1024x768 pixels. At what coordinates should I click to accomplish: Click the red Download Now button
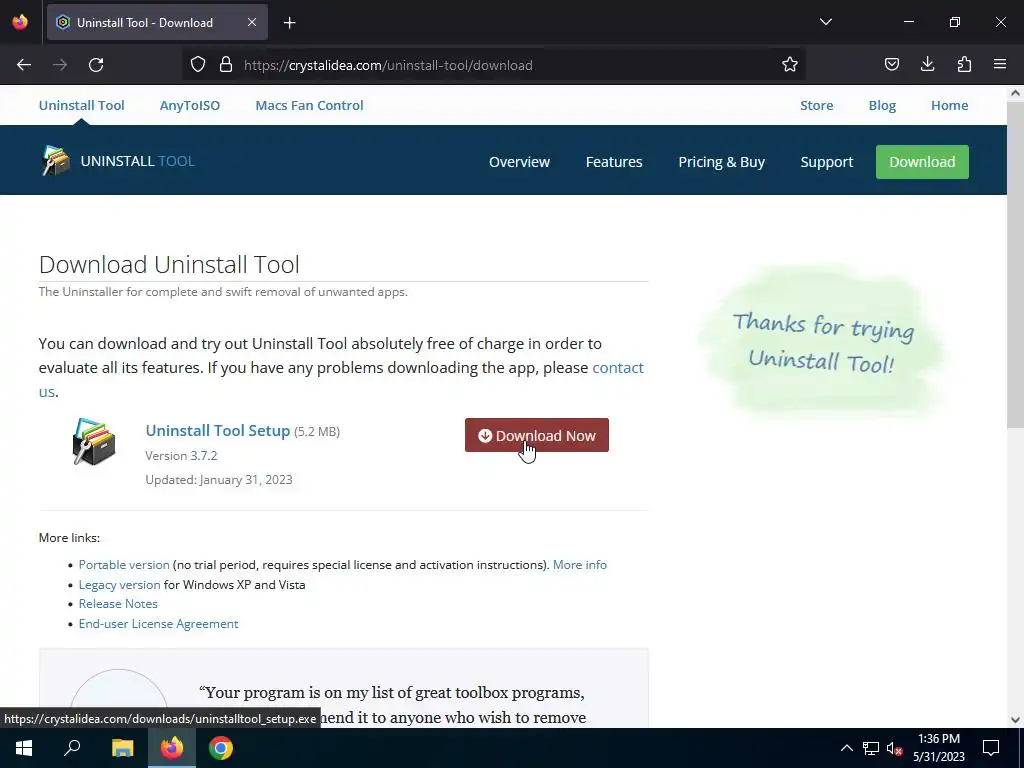537,435
